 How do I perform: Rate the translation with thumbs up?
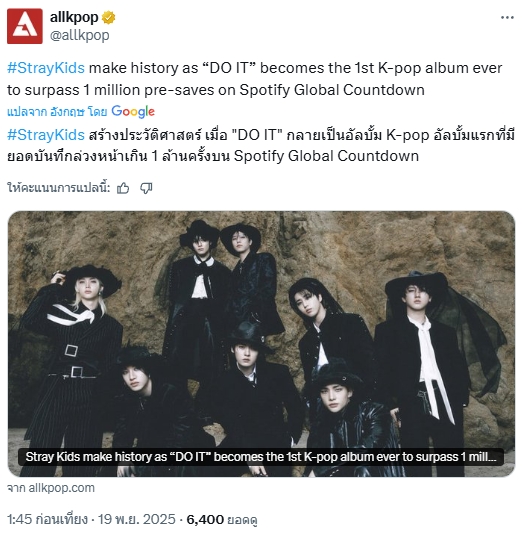pyautogui.click(x=123, y=188)
